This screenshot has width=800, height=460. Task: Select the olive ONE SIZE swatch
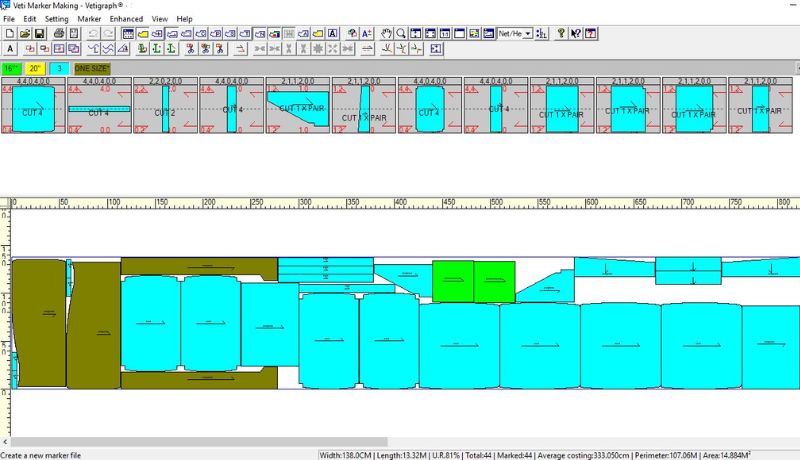tap(92, 68)
